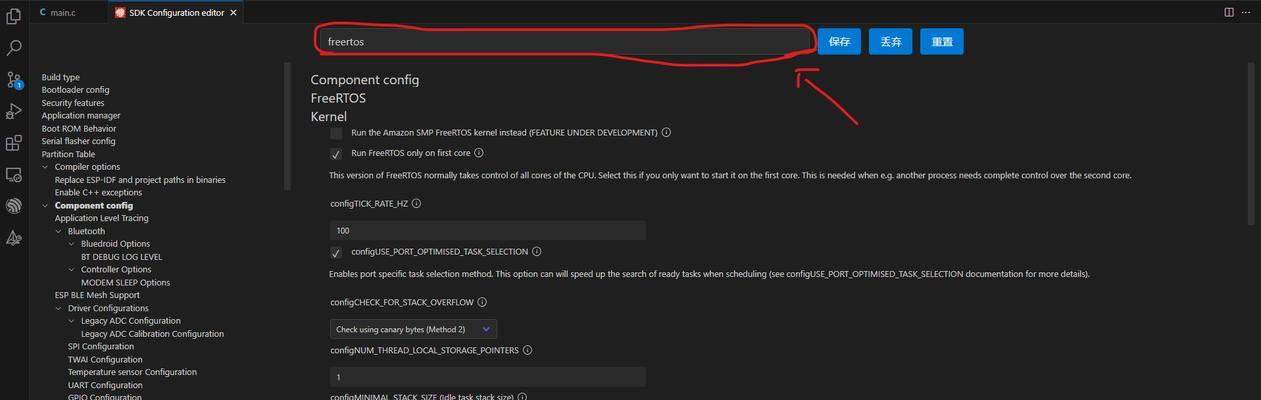Click the Kernel section heading
1261x400 pixels.
coord(329,117)
